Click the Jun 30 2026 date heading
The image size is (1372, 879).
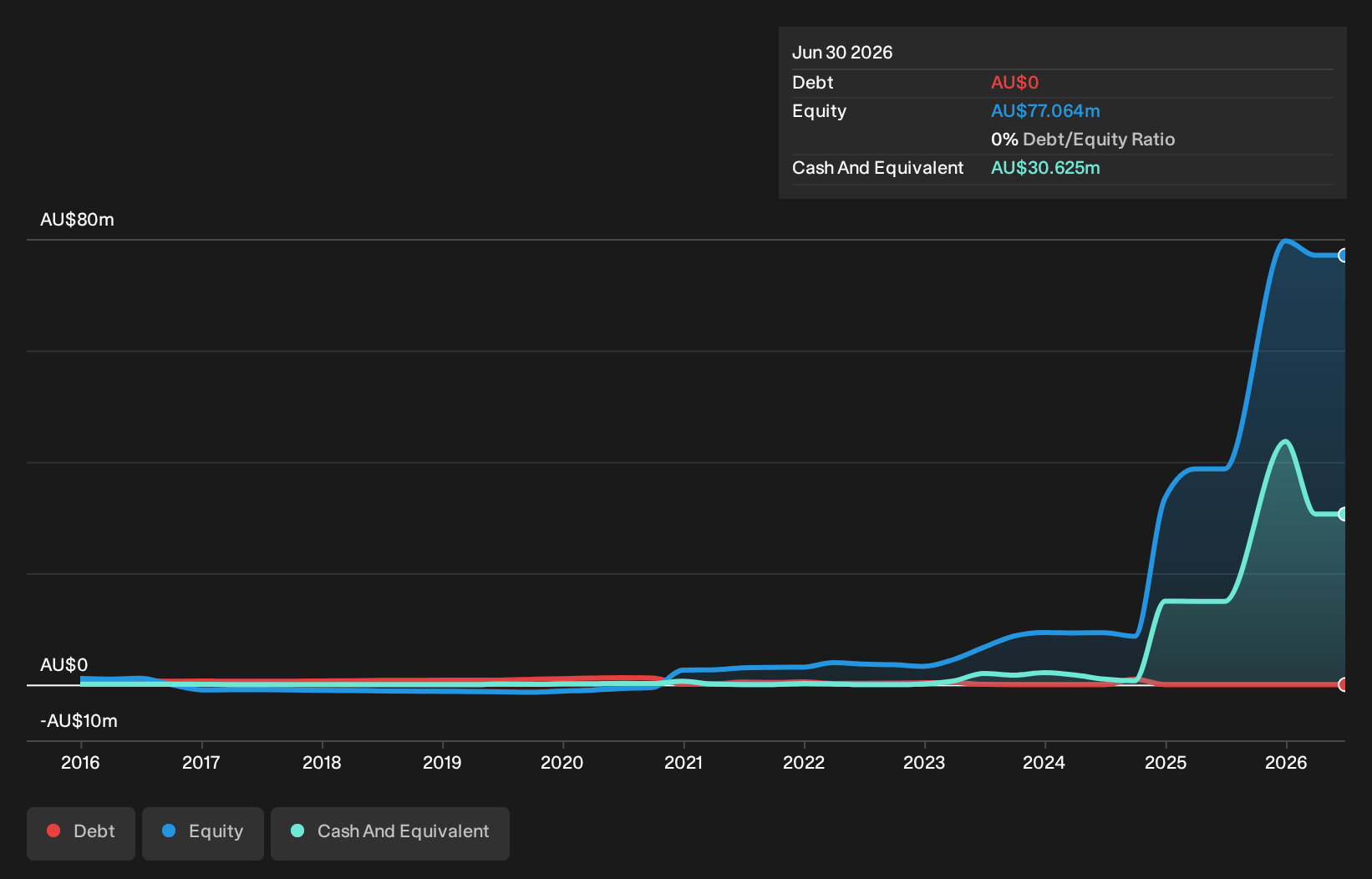[842, 53]
